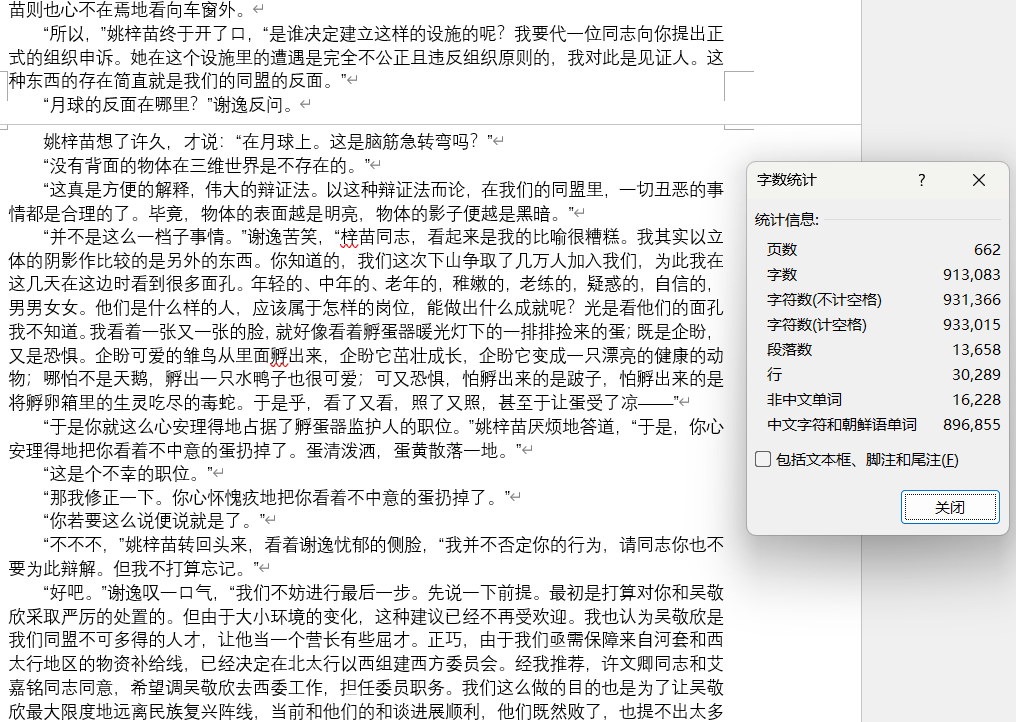Click the 字数统计 dialog title
Viewport: 1016px width, 722px height.
[787, 180]
